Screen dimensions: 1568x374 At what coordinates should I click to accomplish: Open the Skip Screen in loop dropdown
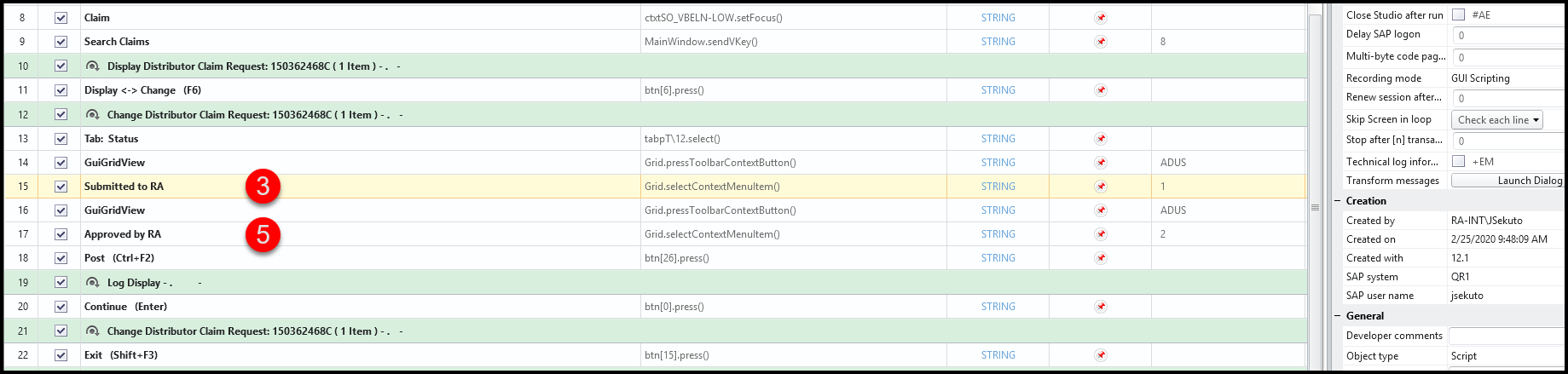point(1498,120)
